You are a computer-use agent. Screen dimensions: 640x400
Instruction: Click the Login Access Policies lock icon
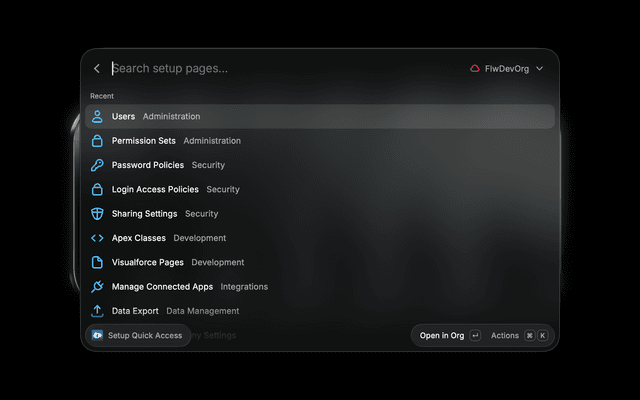pyautogui.click(x=97, y=189)
